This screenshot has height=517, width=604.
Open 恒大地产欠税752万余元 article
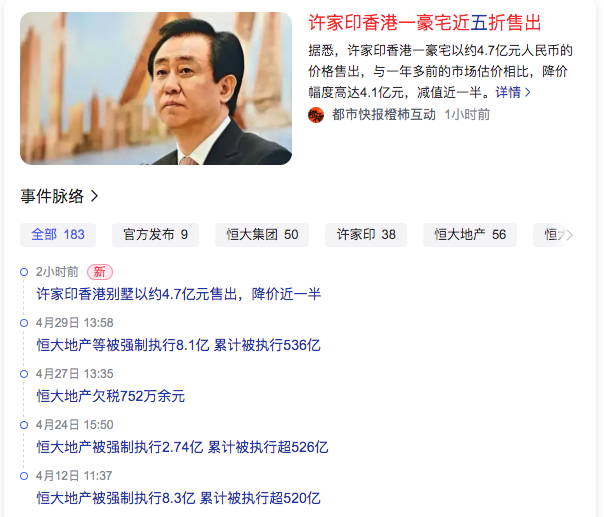tap(111, 396)
